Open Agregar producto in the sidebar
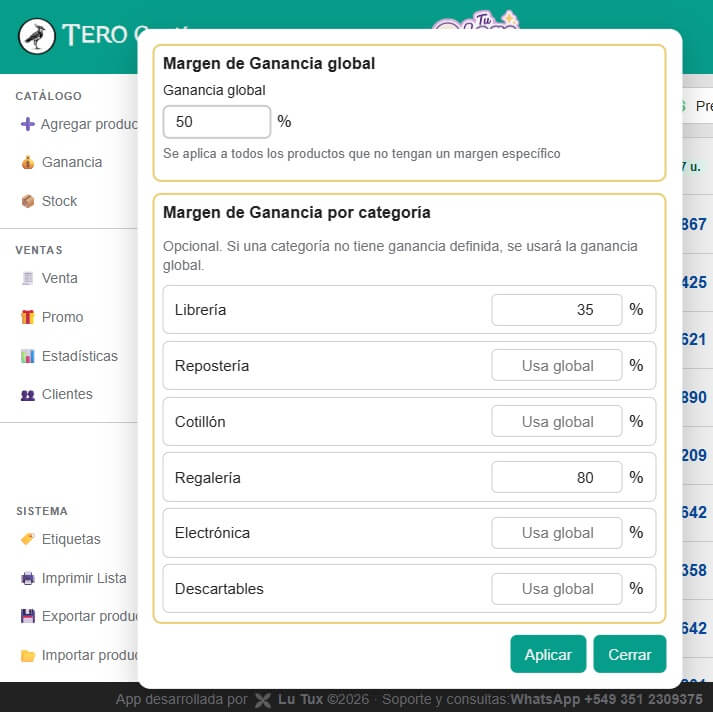 coord(79,124)
